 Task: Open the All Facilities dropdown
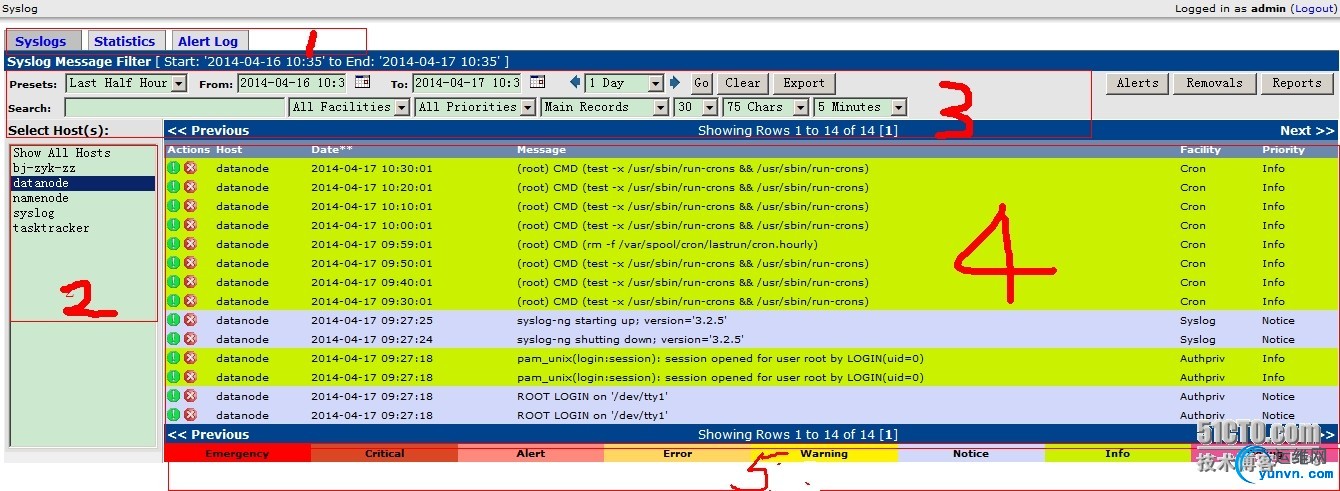point(349,107)
